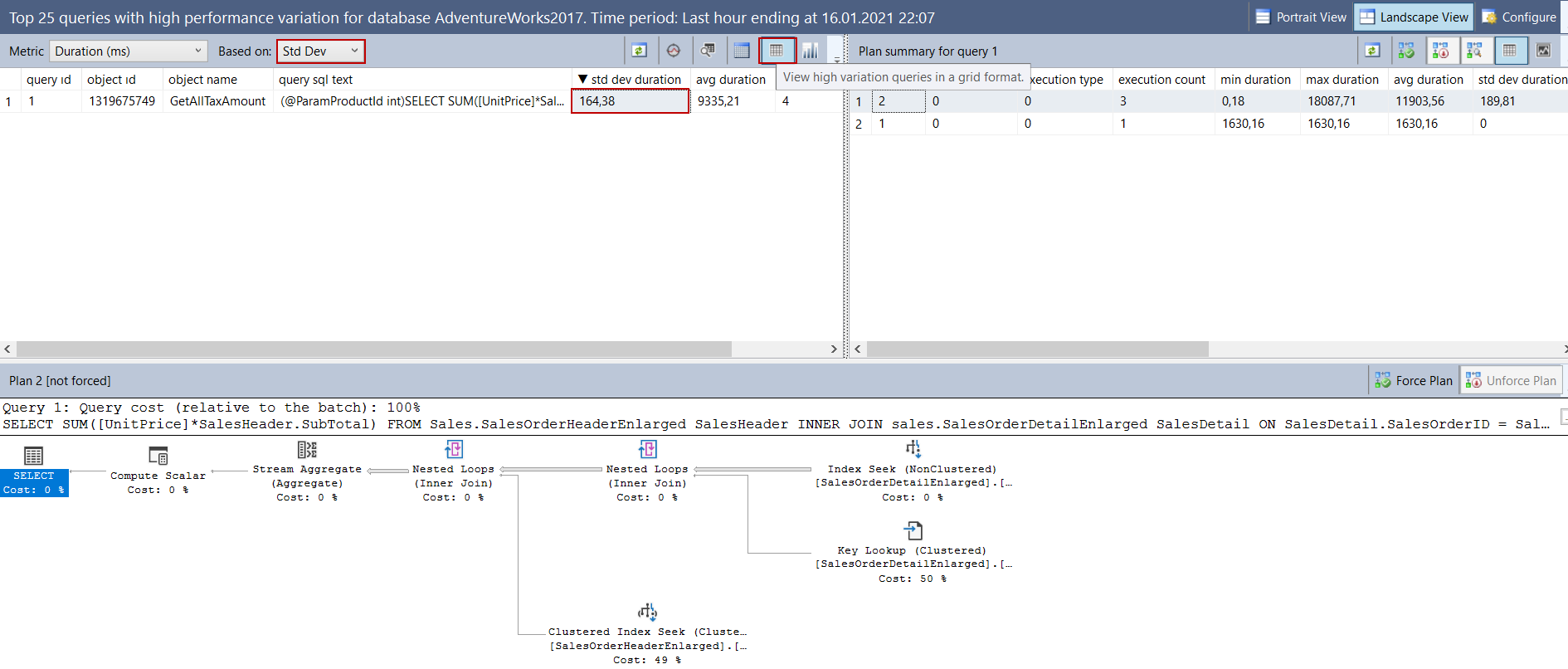
Task: Select the std dev duration cell 164,38
Action: click(x=631, y=101)
